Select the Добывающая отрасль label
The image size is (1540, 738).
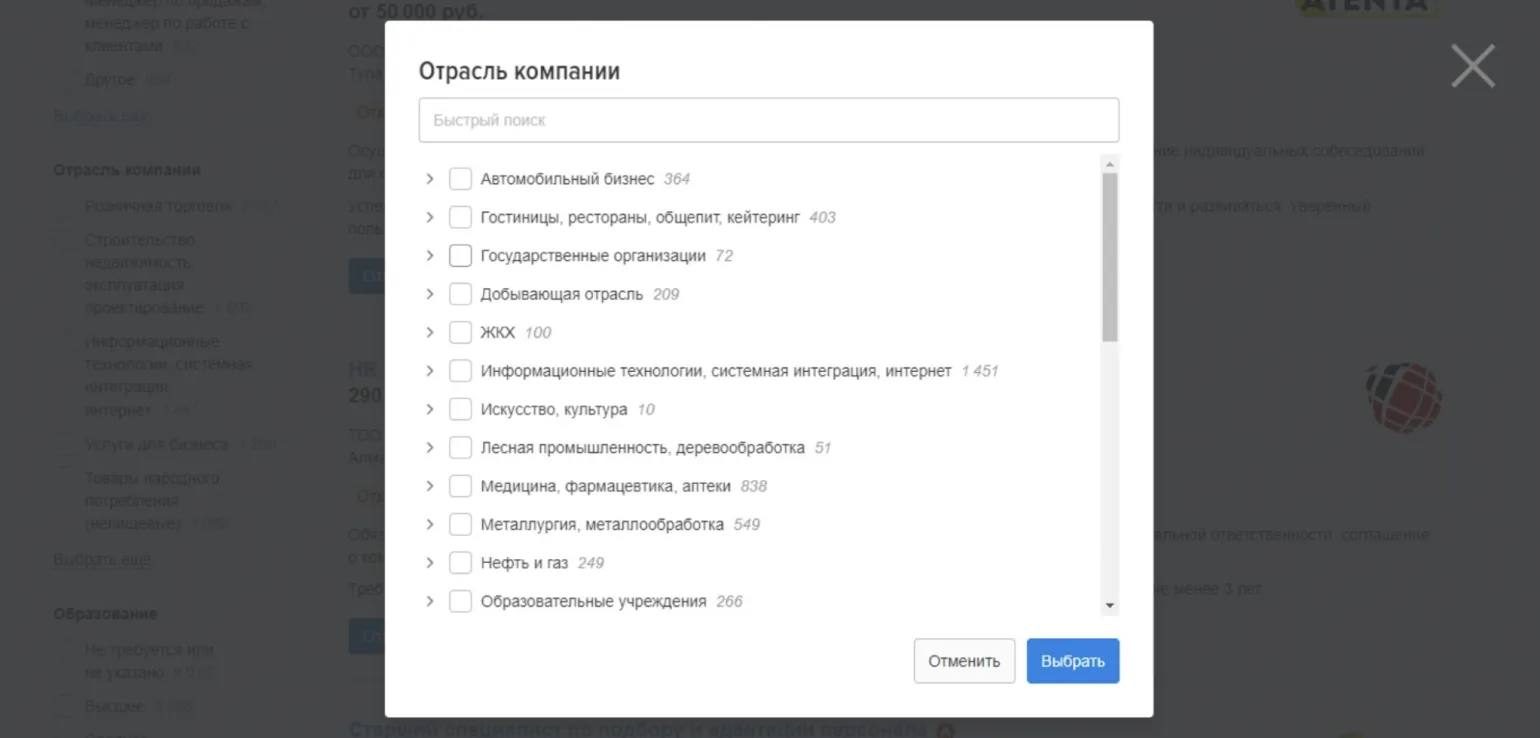tap(561, 294)
